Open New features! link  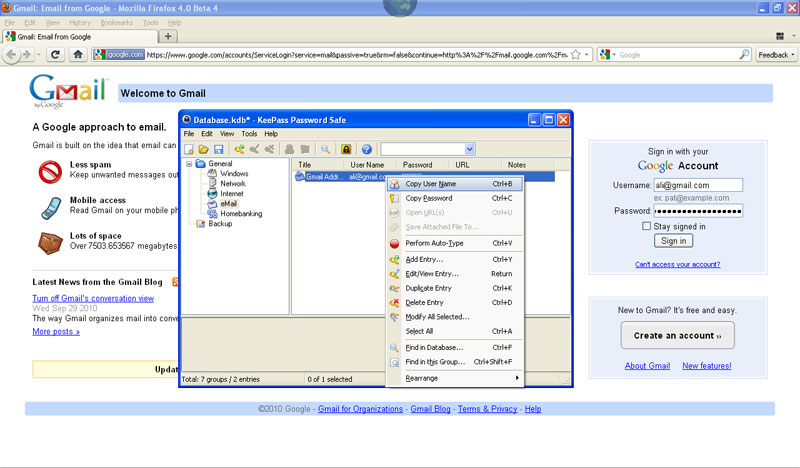pyautogui.click(x=707, y=366)
